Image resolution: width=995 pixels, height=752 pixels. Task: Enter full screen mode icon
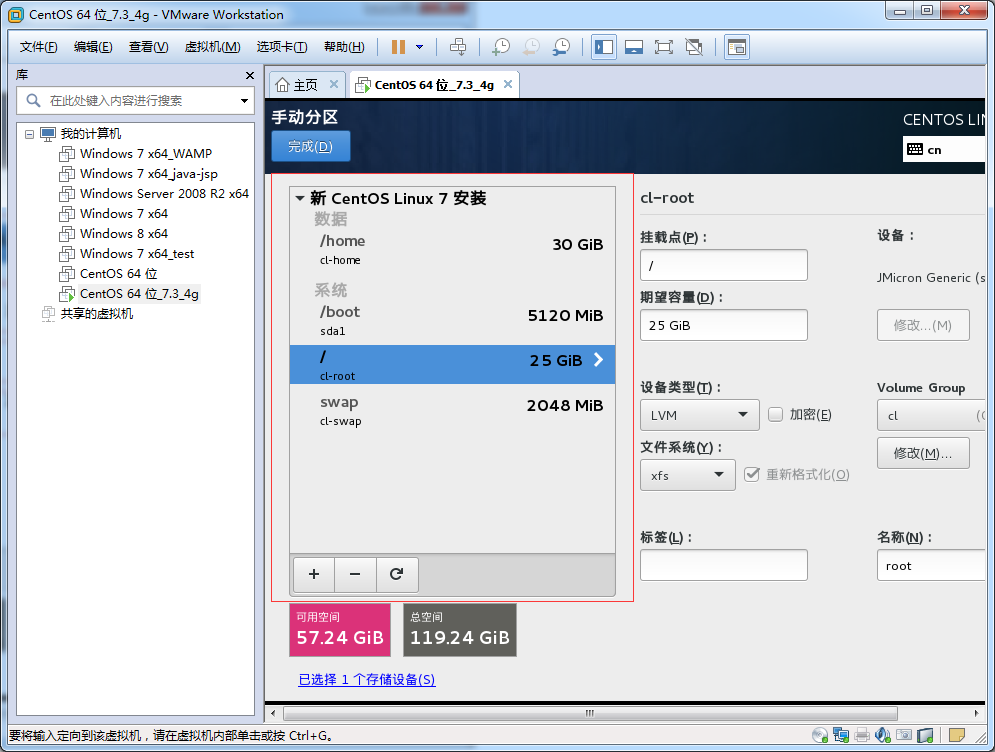664,47
